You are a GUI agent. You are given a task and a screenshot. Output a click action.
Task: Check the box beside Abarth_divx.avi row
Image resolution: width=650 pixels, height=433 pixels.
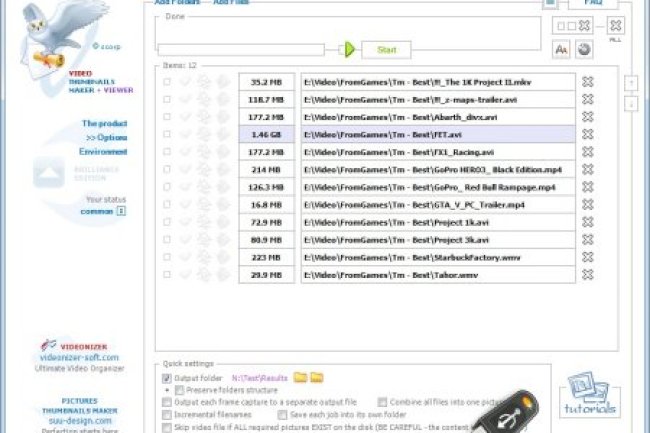pos(168,117)
